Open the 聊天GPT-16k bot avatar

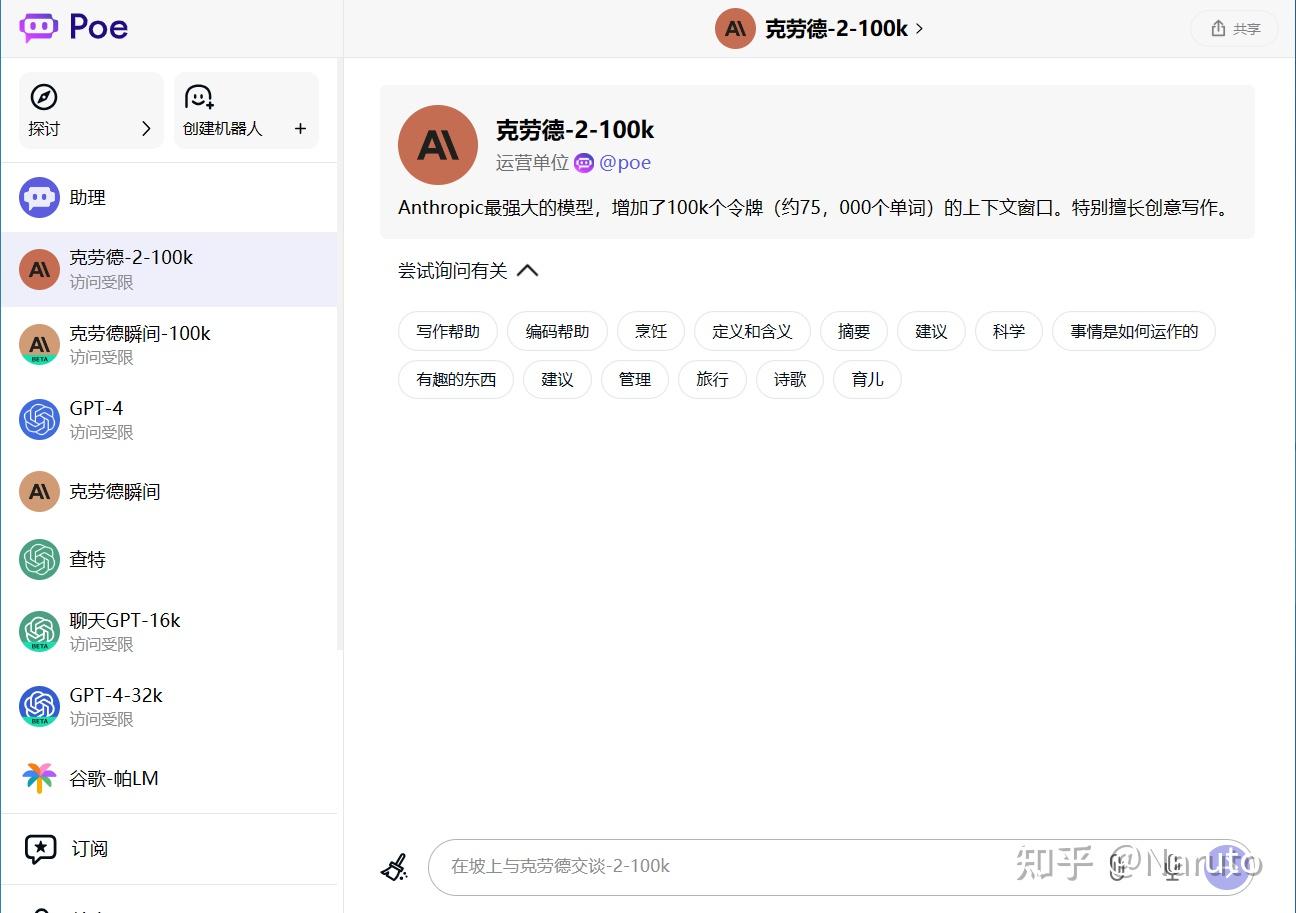[x=39, y=631]
